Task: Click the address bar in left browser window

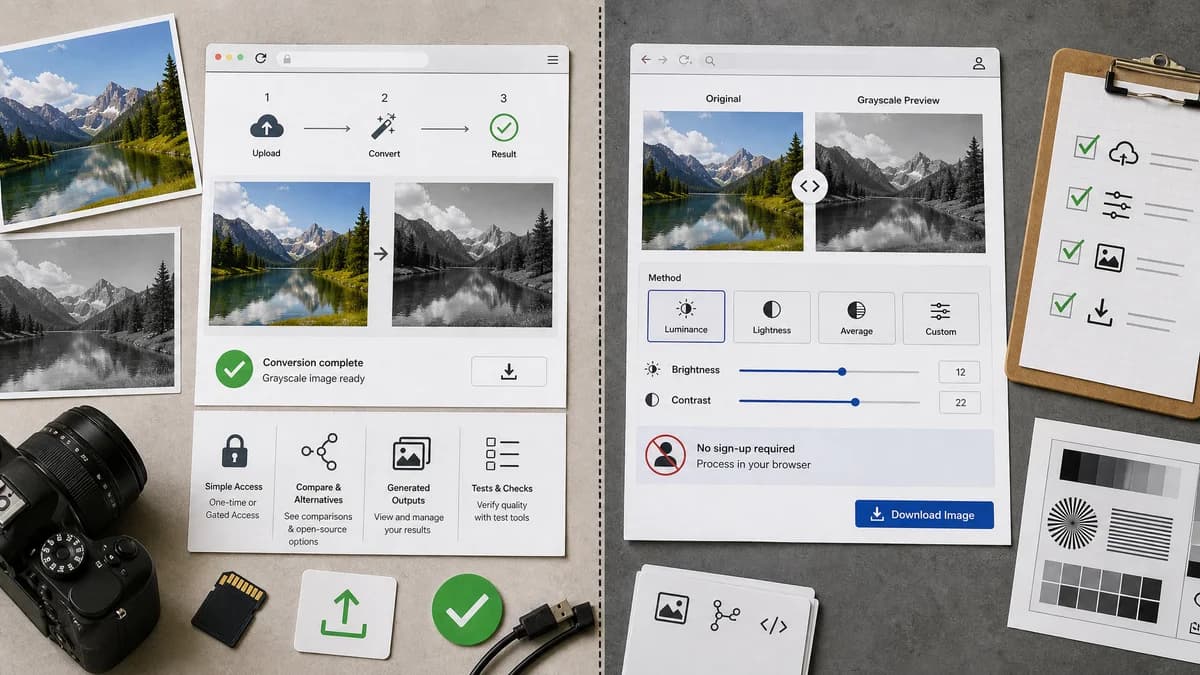Action: [x=353, y=60]
